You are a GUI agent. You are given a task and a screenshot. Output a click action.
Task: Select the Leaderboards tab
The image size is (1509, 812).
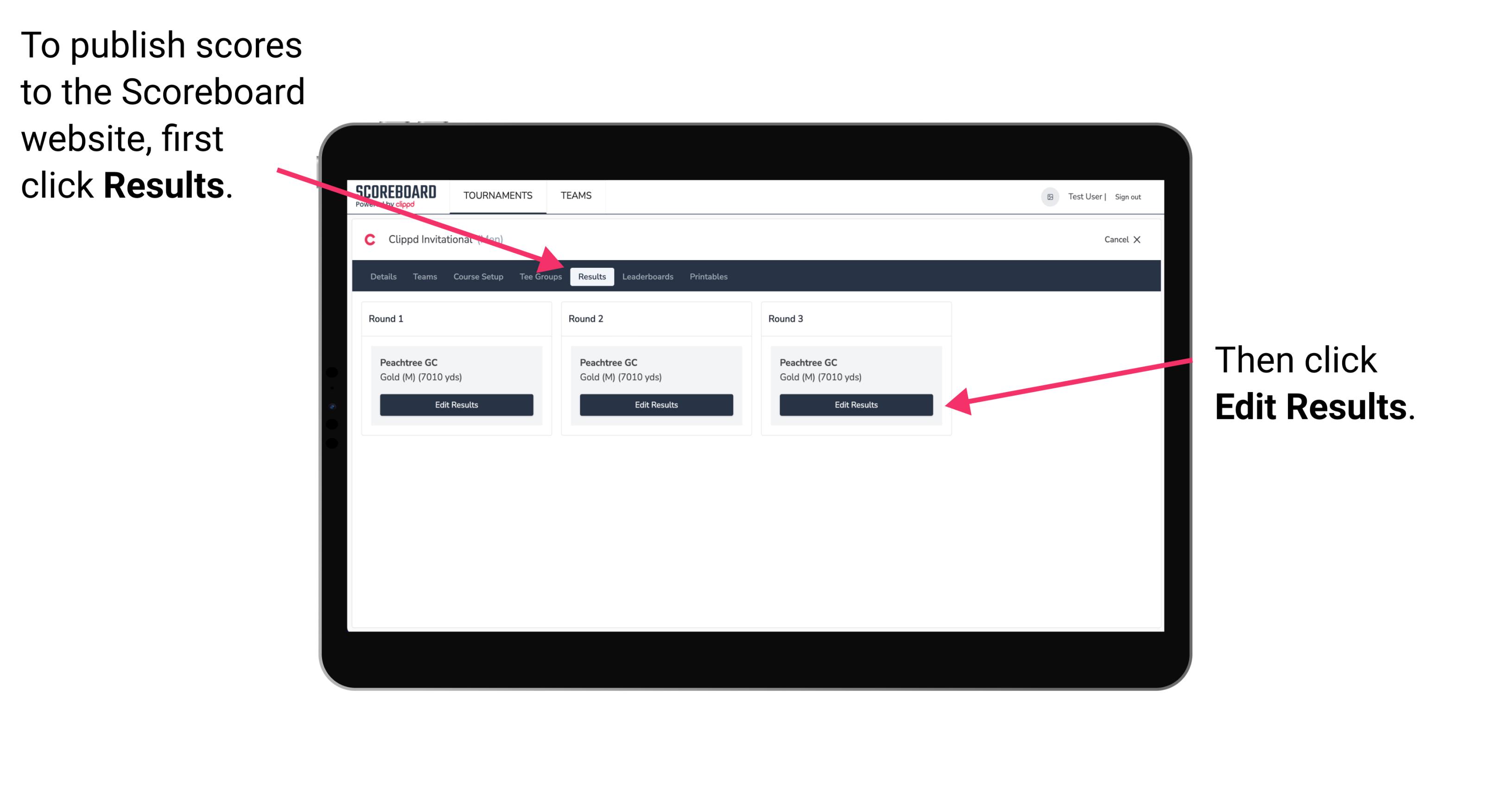click(x=647, y=277)
